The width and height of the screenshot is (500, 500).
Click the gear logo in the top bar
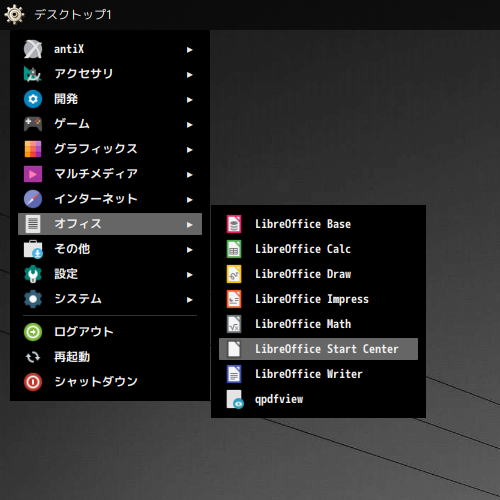click(14, 14)
